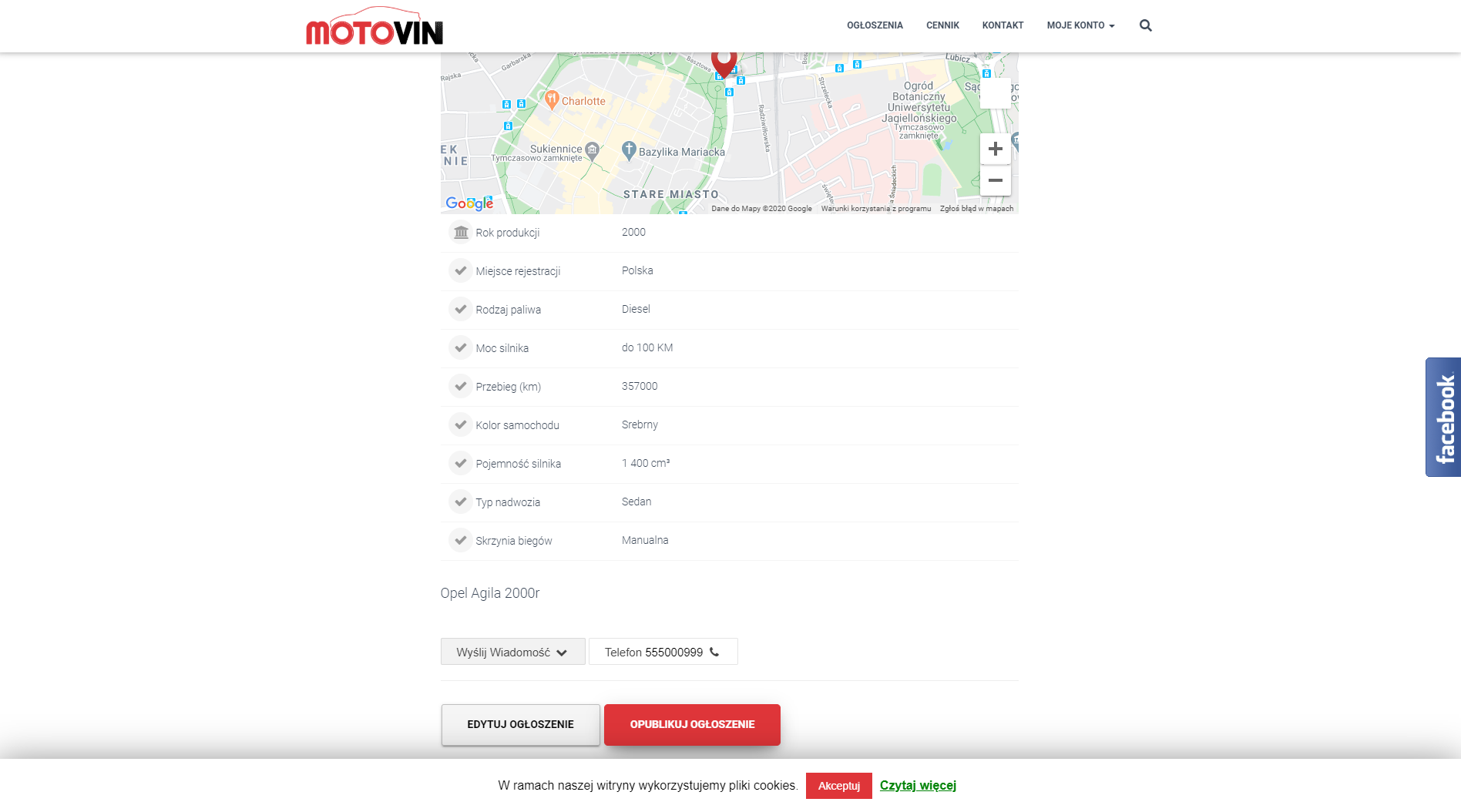
Task: Click the search magnifier icon in header
Action: click(x=1145, y=25)
